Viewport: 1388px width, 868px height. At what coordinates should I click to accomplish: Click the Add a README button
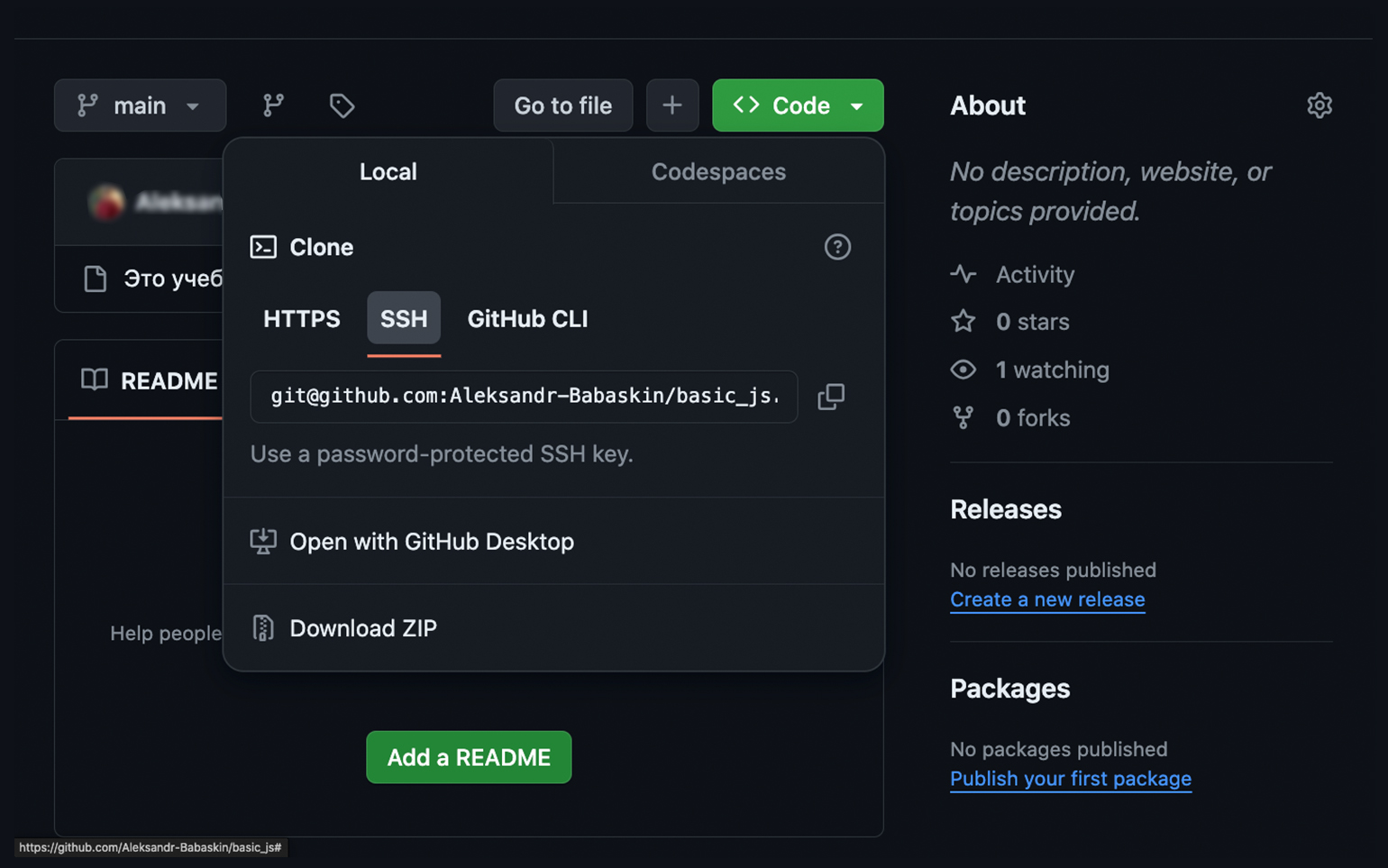[469, 757]
